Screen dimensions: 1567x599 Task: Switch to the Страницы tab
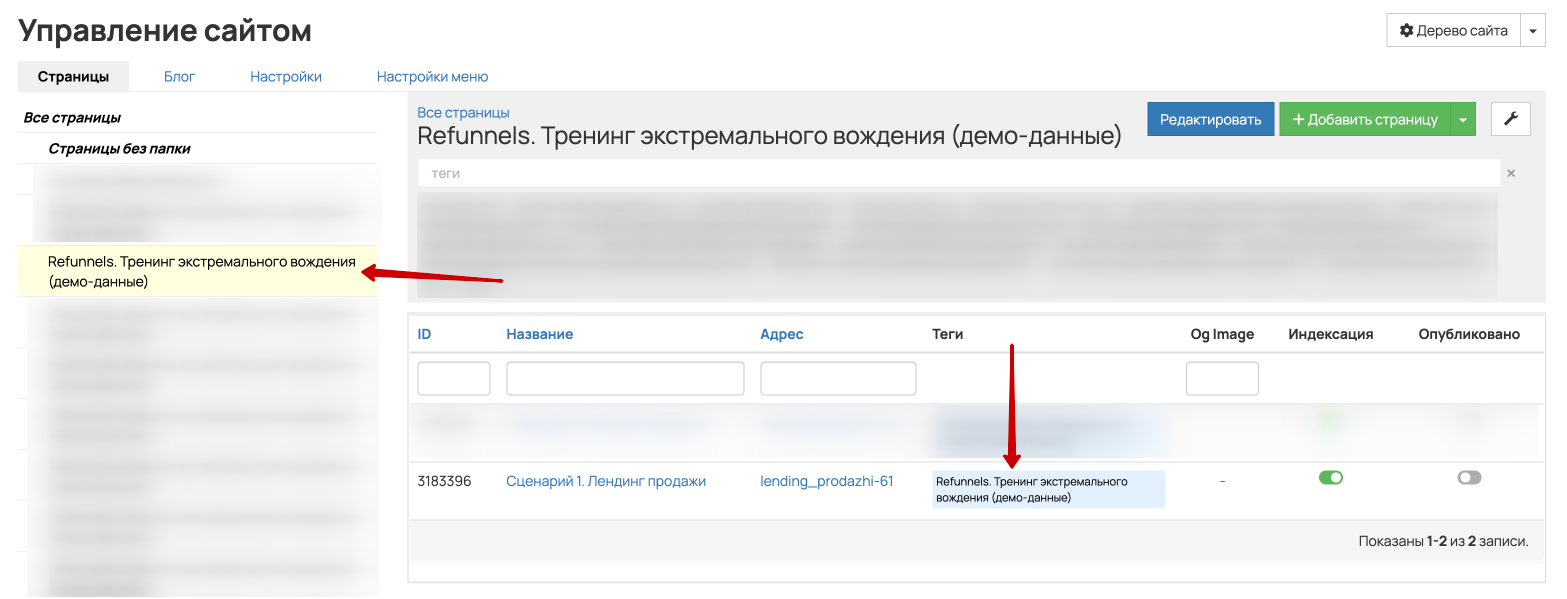[73, 76]
